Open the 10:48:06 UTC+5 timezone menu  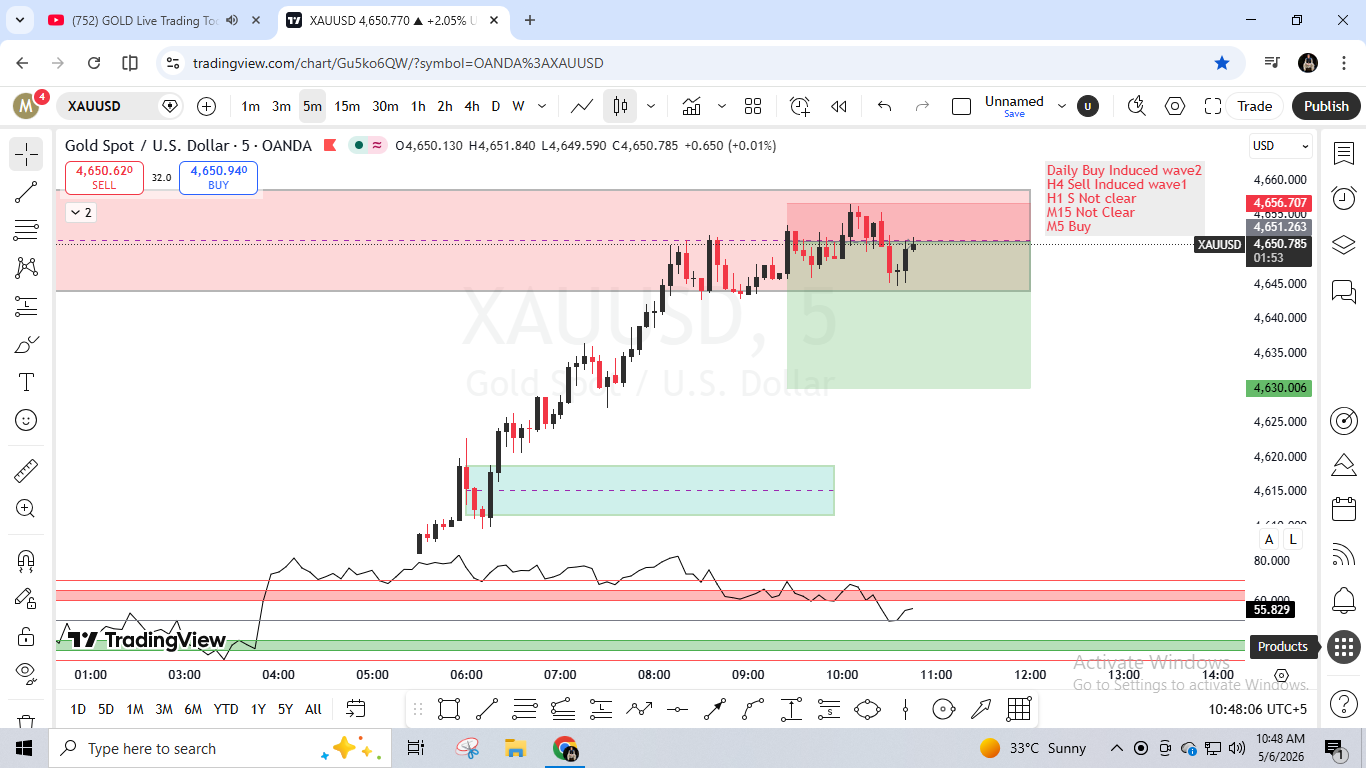click(x=1257, y=709)
